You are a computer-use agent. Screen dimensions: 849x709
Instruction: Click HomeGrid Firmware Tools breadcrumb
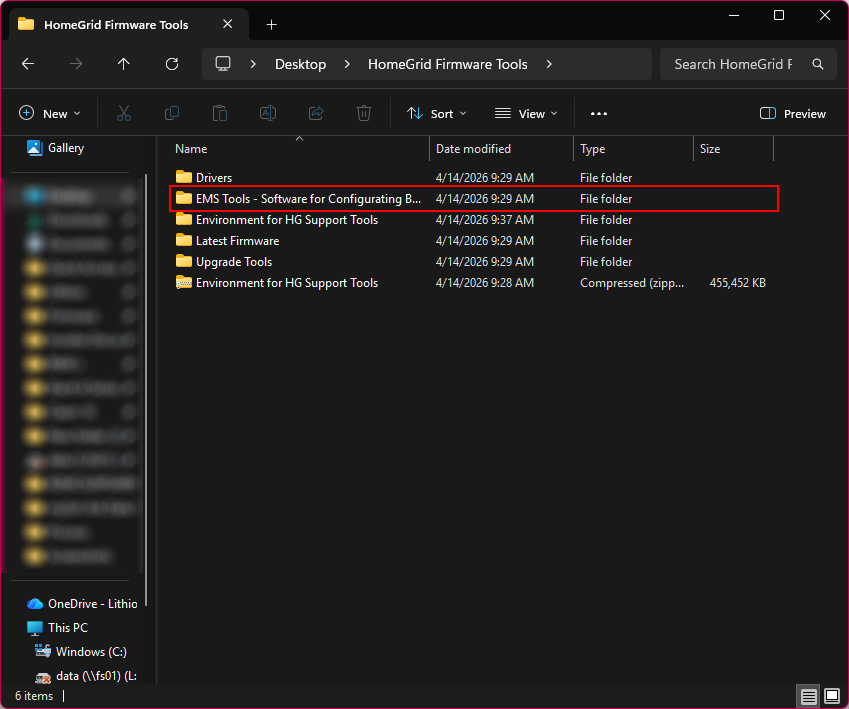pyautogui.click(x=448, y=64)
